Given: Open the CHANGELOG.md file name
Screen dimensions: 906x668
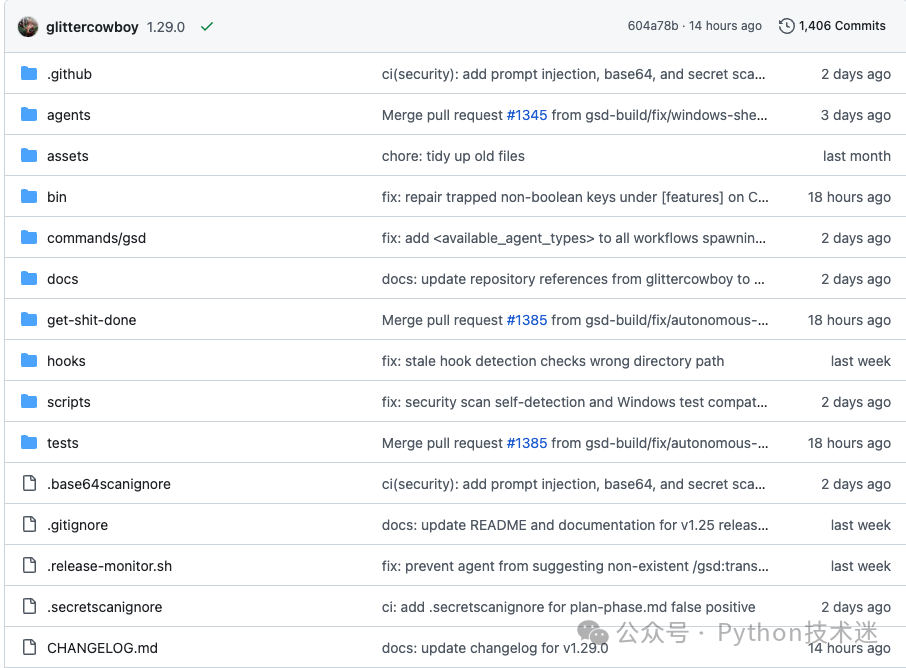Looking at the screenshot, I should point(102,648).
